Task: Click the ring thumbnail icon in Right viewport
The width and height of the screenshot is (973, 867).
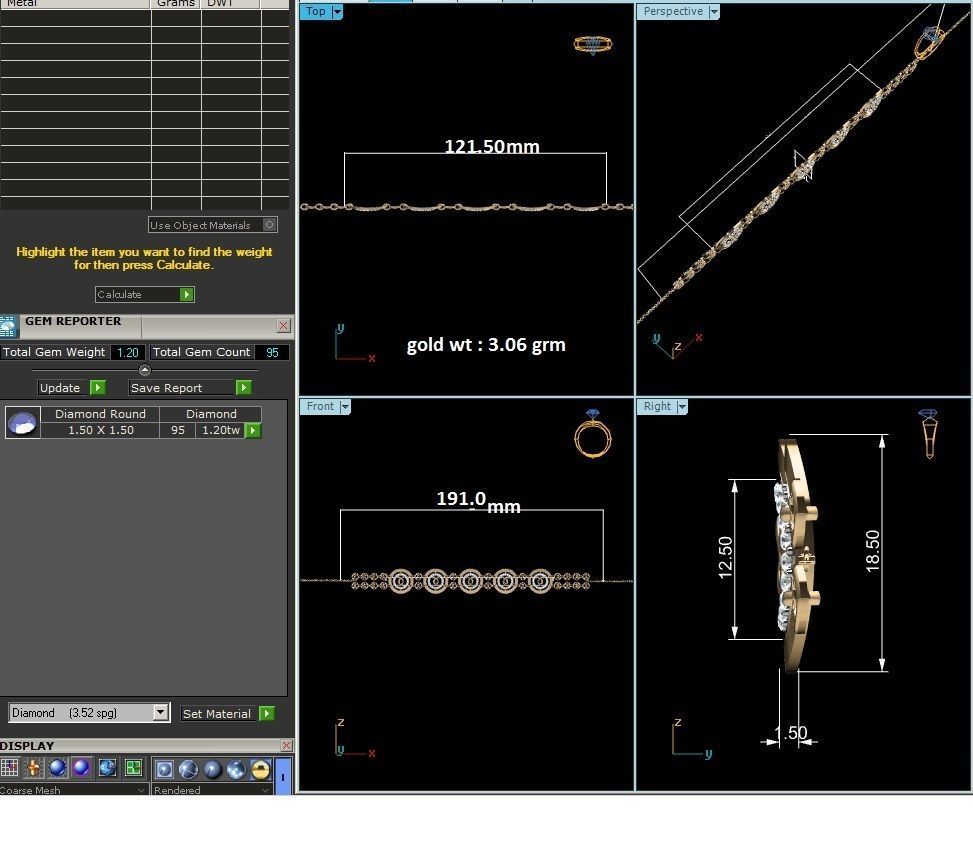Action: click(x=929, y=433)
